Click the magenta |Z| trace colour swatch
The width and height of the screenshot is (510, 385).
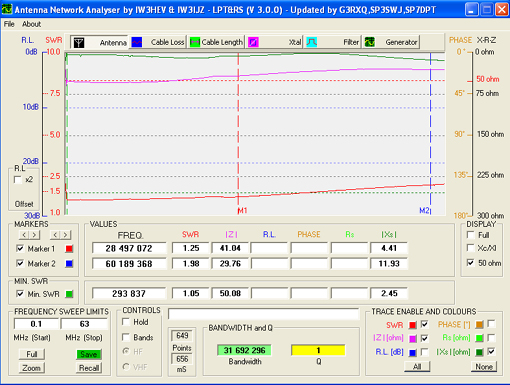tap(413, 339)
